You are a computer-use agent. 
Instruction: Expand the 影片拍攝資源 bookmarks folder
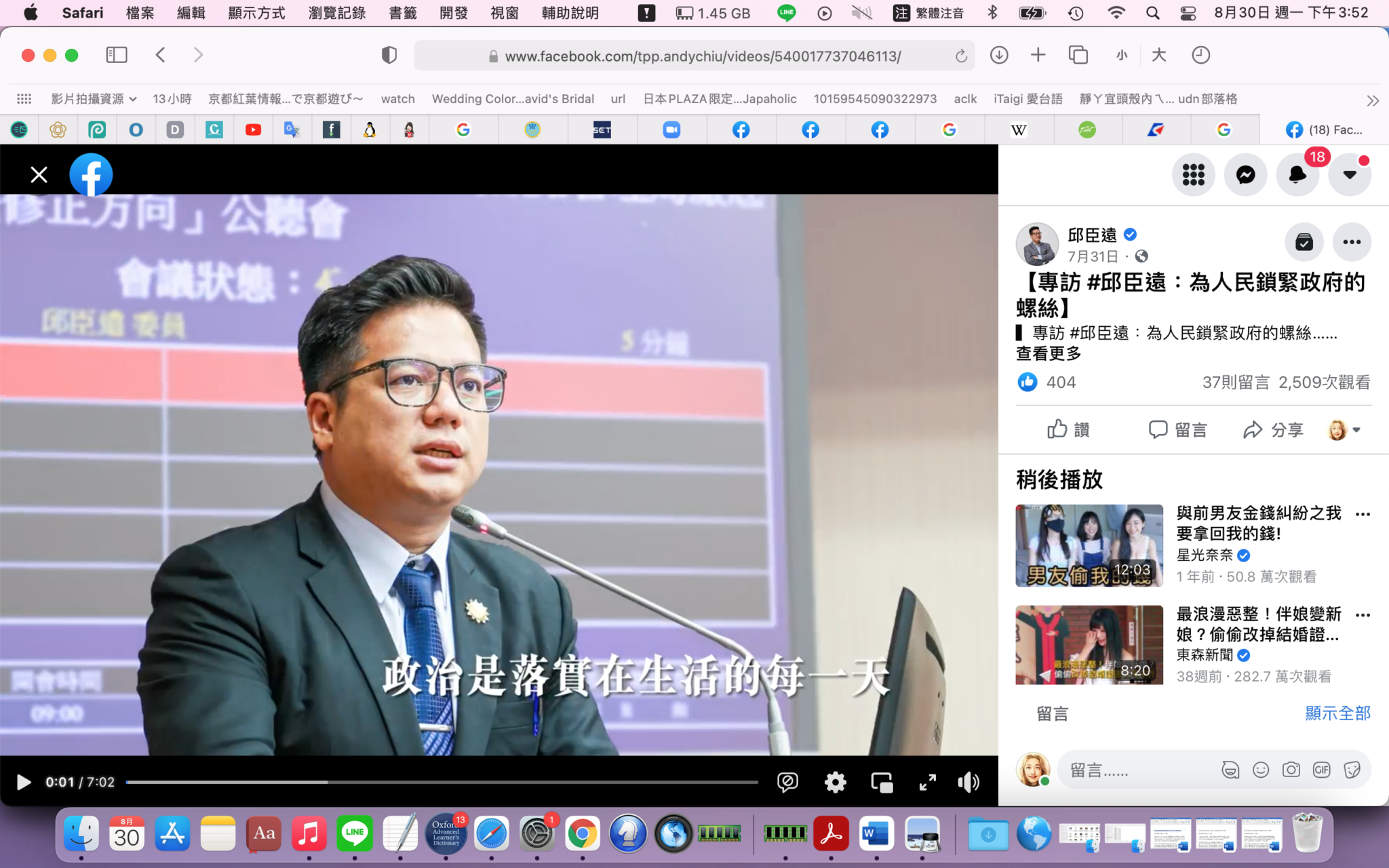94,99
